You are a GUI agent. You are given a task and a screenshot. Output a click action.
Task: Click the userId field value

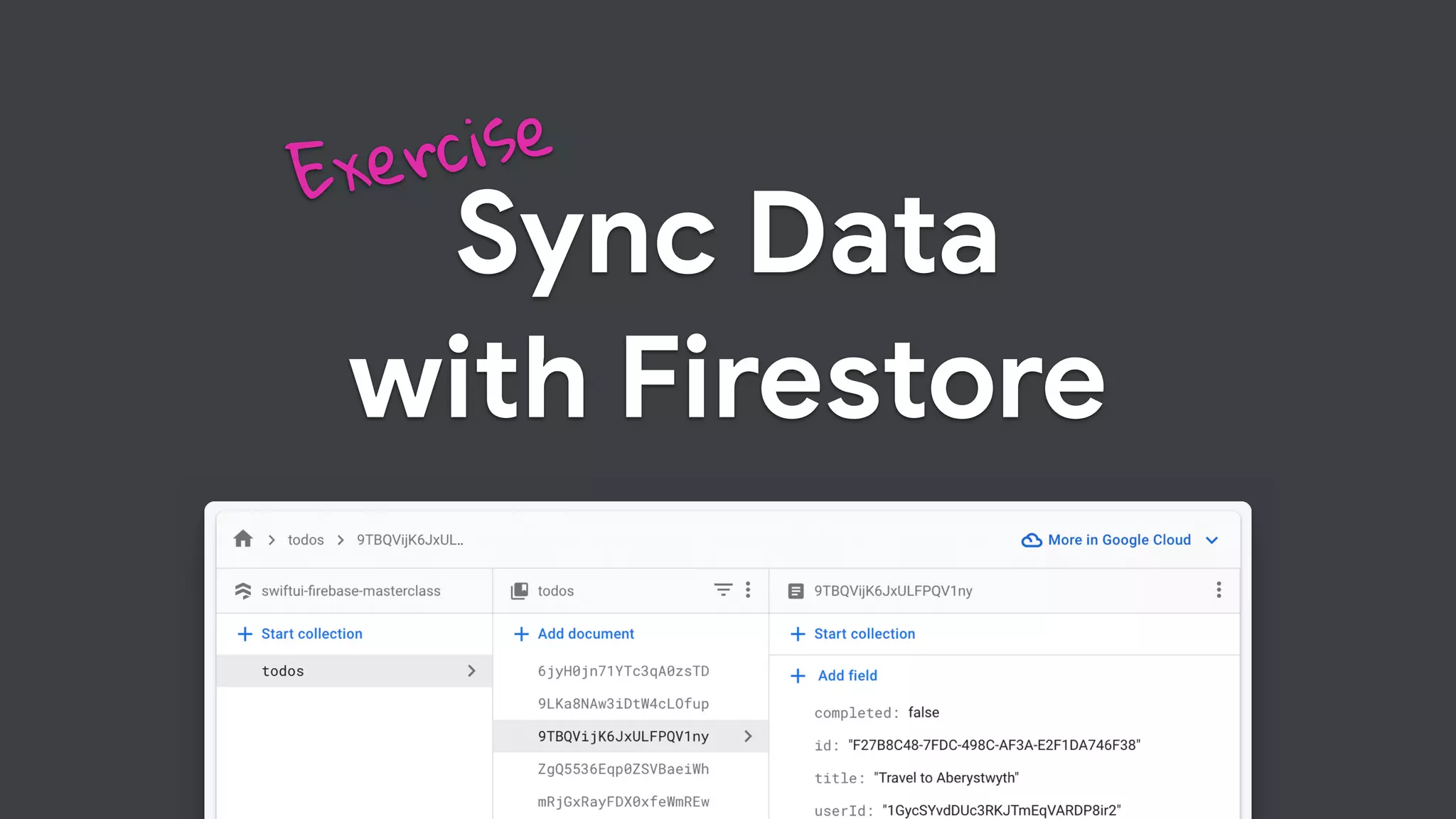[1002, 810]
